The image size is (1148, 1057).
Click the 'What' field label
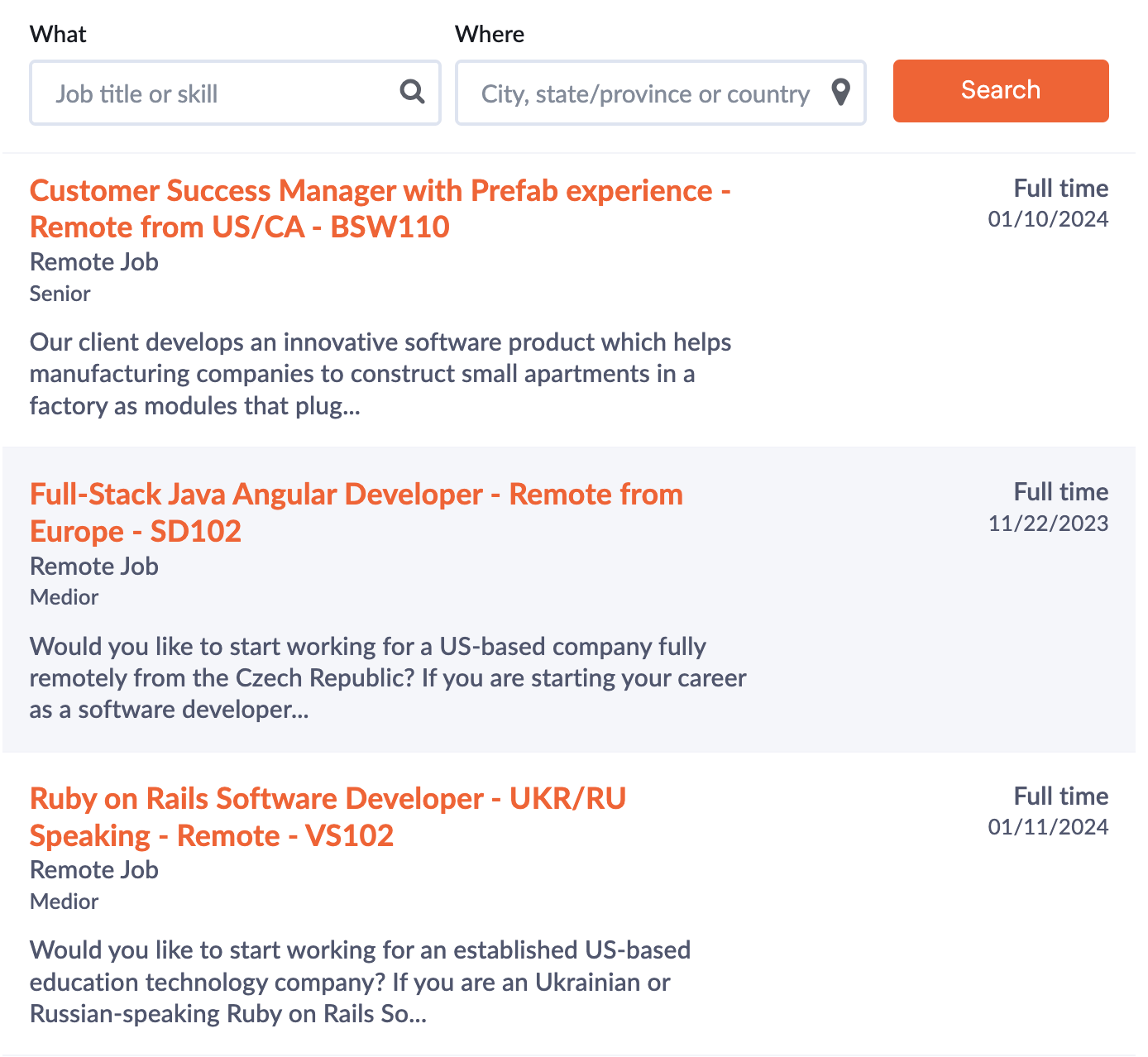(58, 34)
